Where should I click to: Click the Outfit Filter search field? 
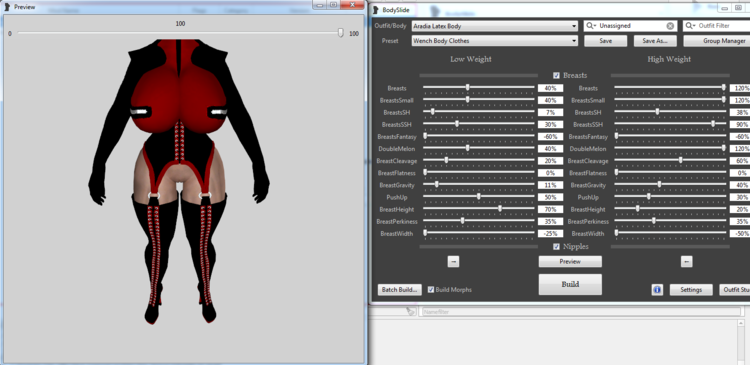[x=717, y=26]
